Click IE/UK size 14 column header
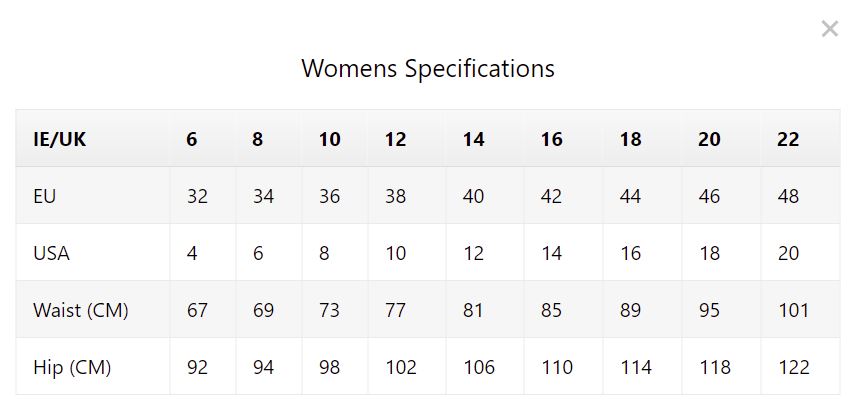Image resolution: width=860 pixels, height=407 pixels. (485, 139)
